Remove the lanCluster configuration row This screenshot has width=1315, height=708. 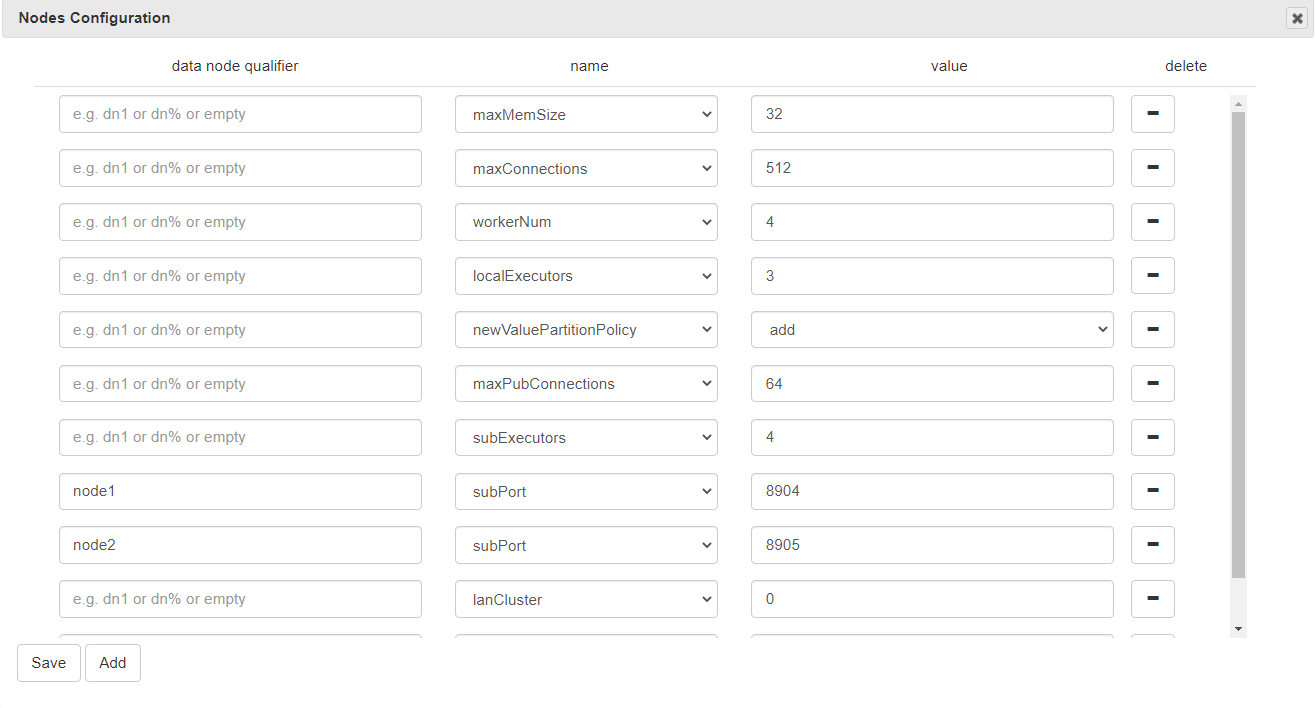(1152, 599)
